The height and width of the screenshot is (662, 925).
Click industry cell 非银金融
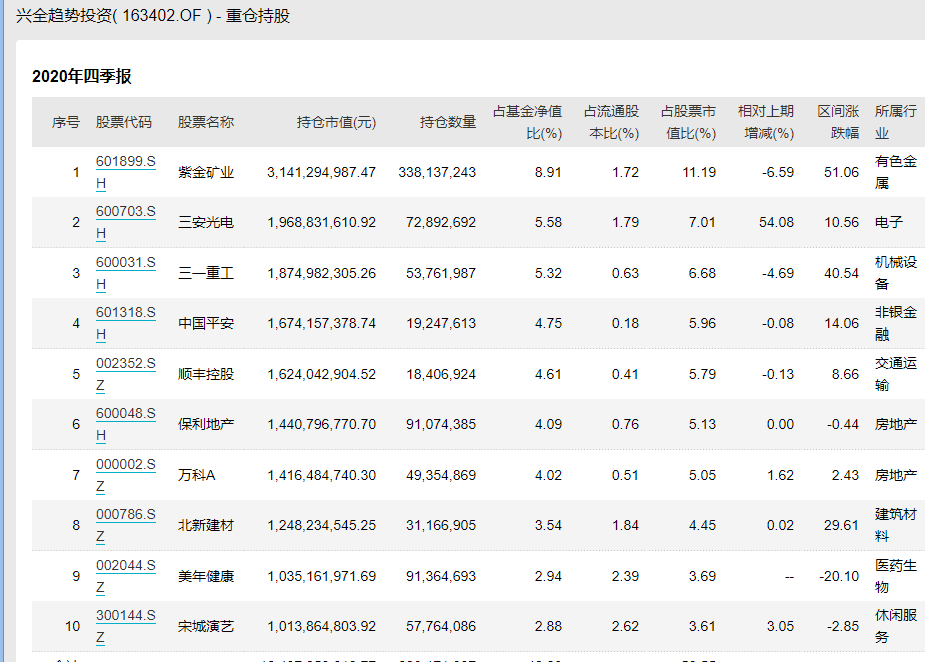(x=896, y=323)
